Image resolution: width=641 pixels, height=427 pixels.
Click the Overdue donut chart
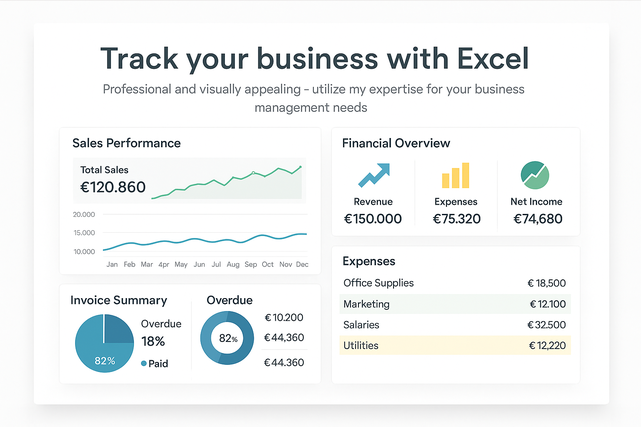coord(228,339)
